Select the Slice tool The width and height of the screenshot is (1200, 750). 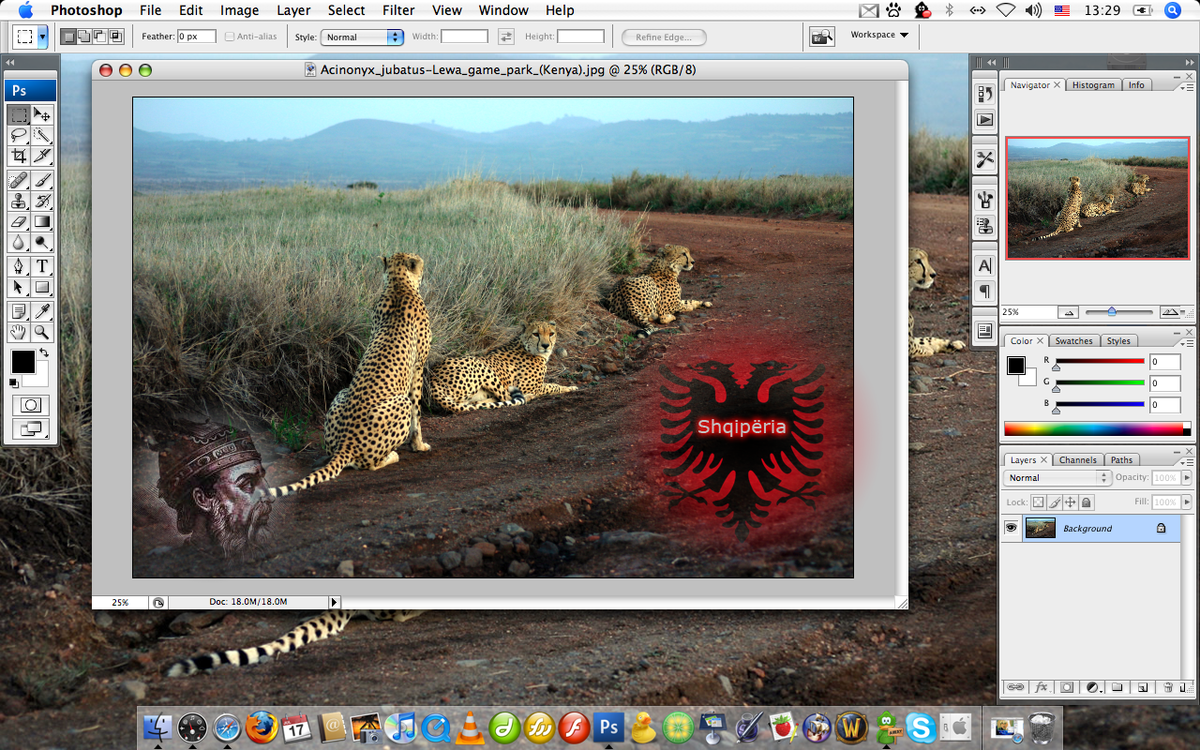click(42, 156)
